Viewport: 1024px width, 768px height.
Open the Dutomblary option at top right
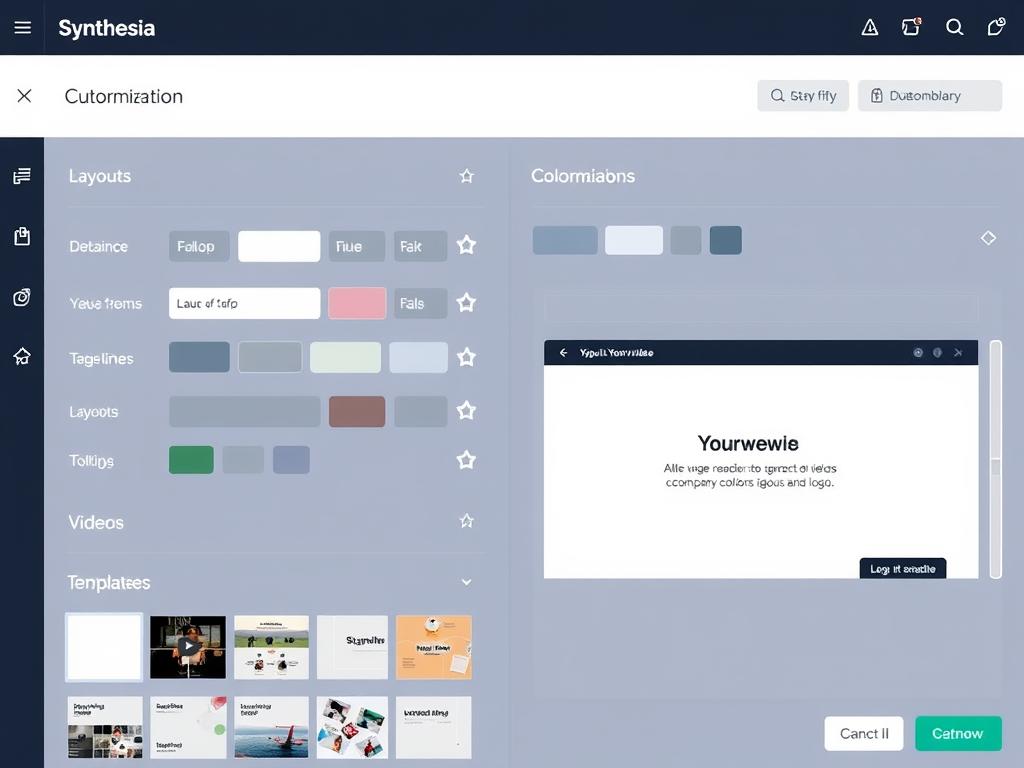point(929,95)
